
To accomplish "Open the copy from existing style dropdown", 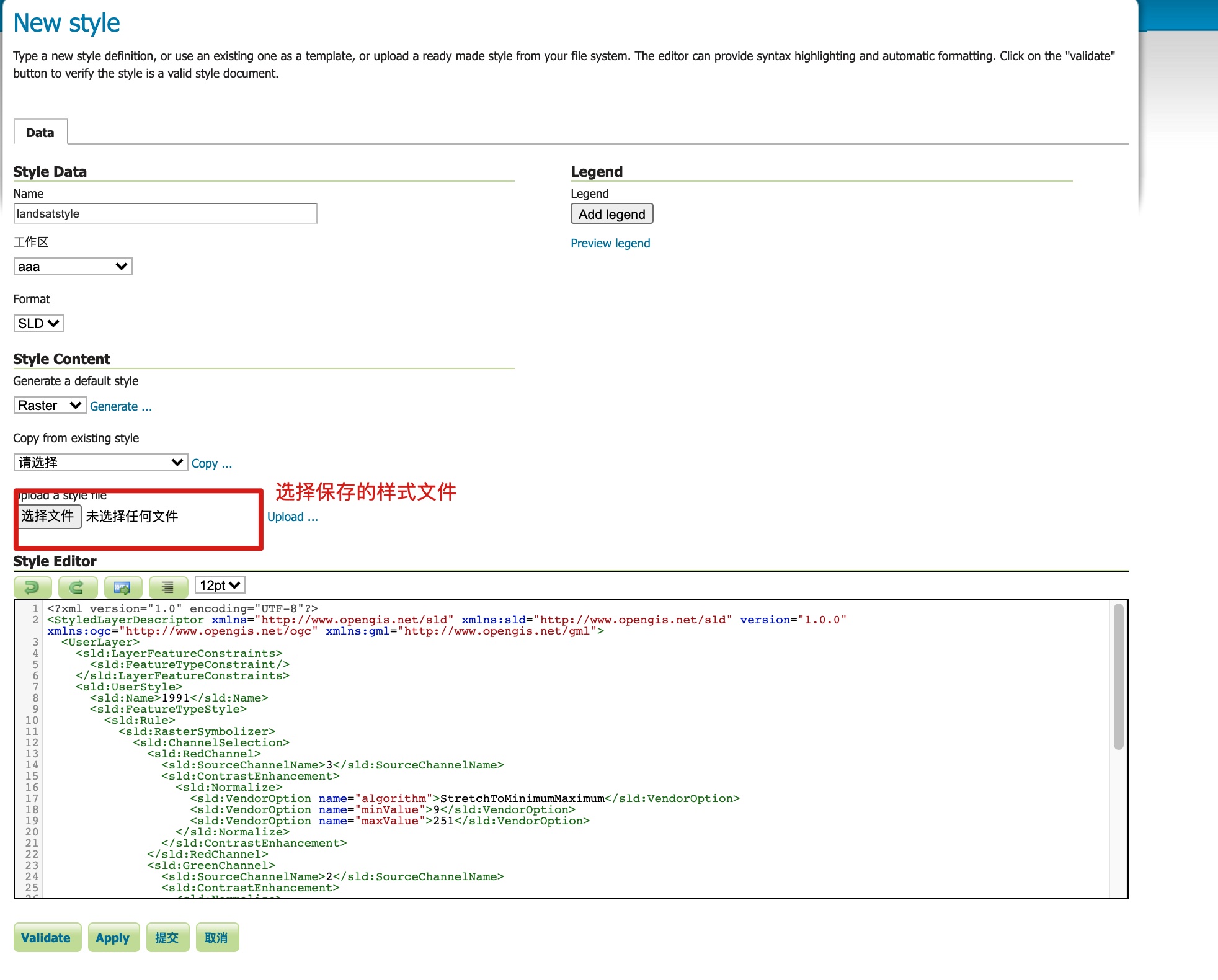I will pos(100,462).
